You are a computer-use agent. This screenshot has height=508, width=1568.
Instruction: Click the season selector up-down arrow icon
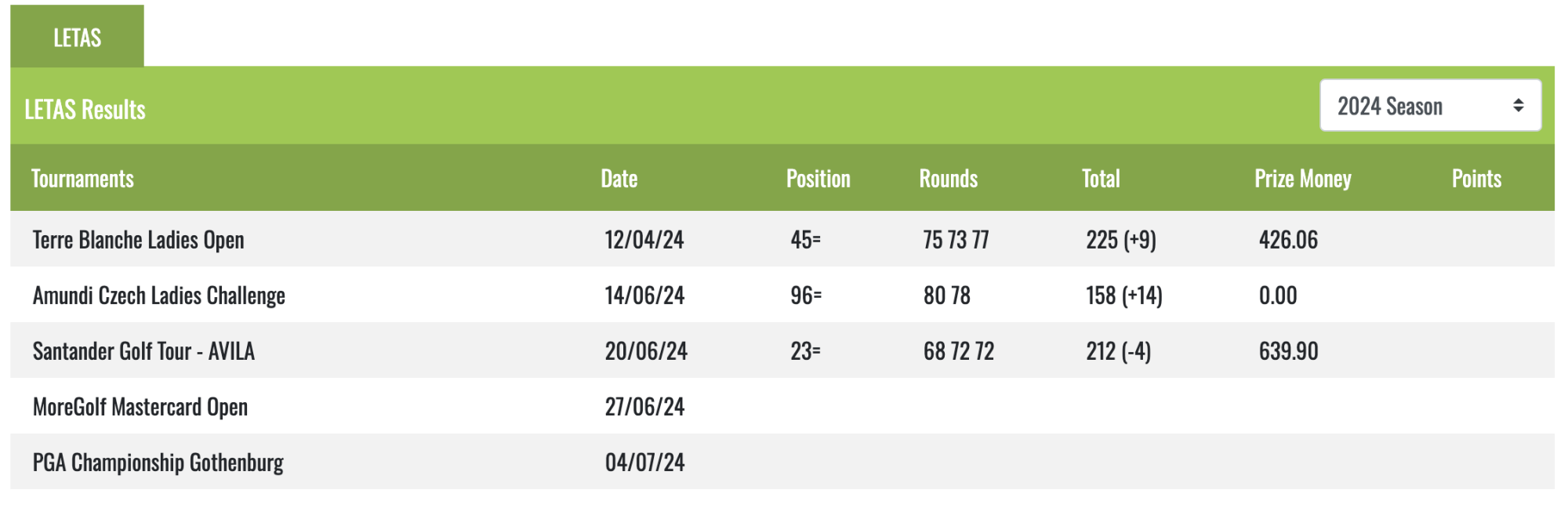pyautogui.click(x=1519, y=106)
